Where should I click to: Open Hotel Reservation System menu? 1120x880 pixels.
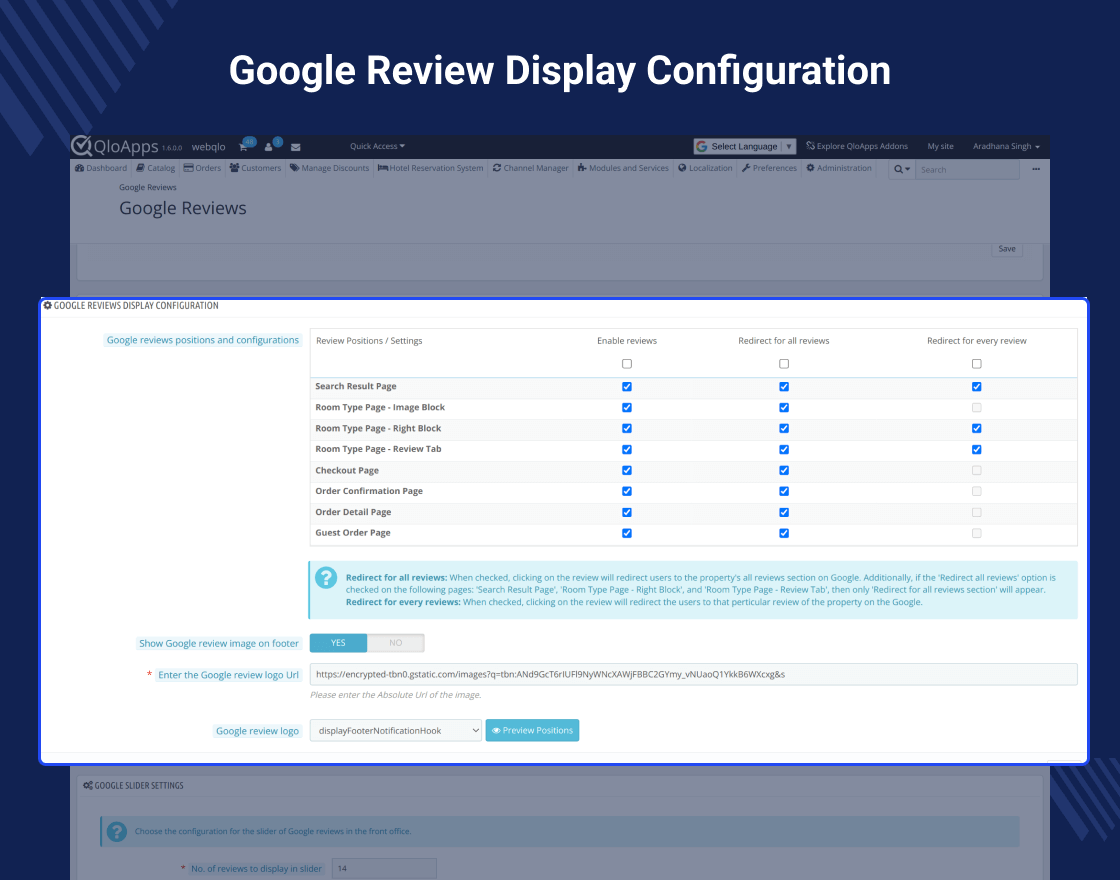click(x=430, y=168)
